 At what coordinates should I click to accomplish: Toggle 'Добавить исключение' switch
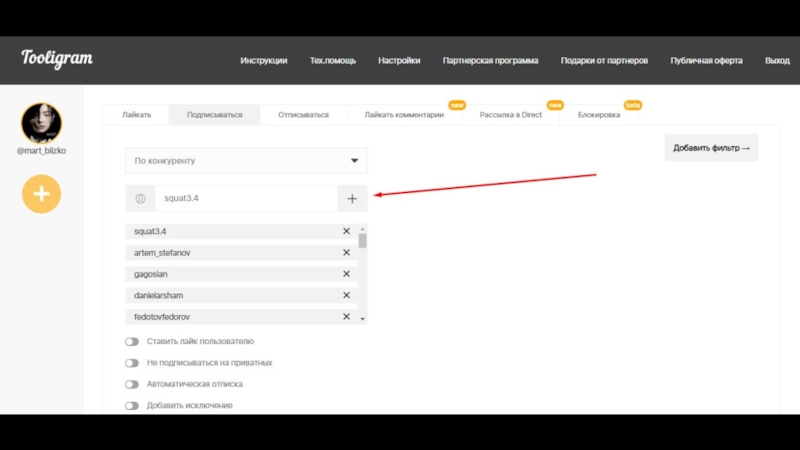[132, 406]
